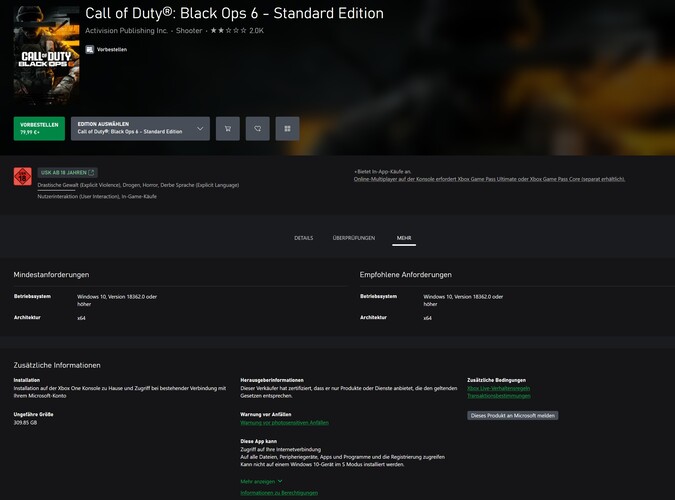675x500 pixels.
Task: Switch to the Überprüfungen tab
Action: click(353, 238)
